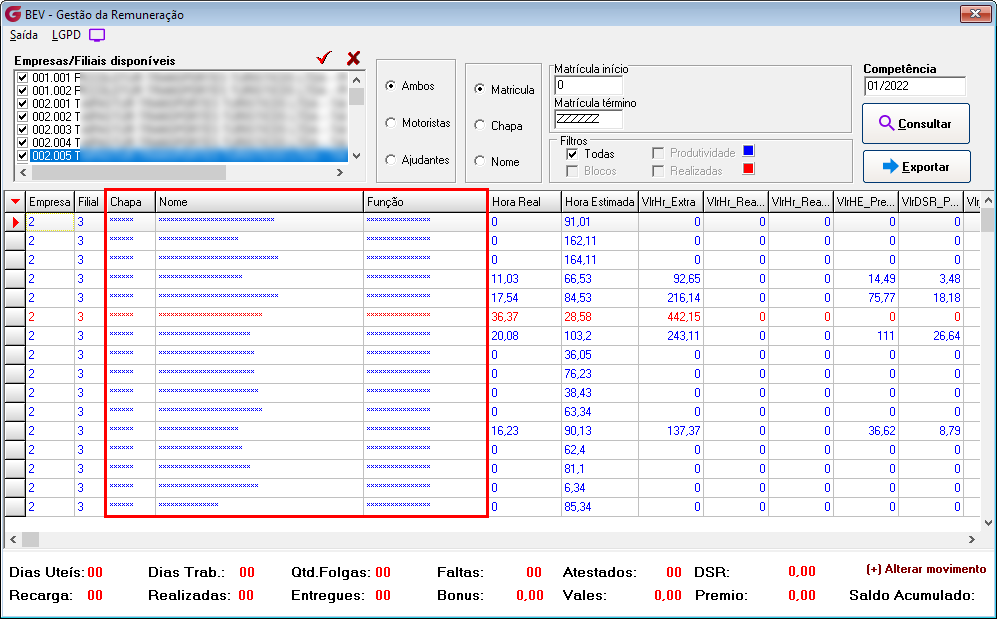Click the red check mark select-all icon
Screen dimensions: 997x619
[324, 58]
